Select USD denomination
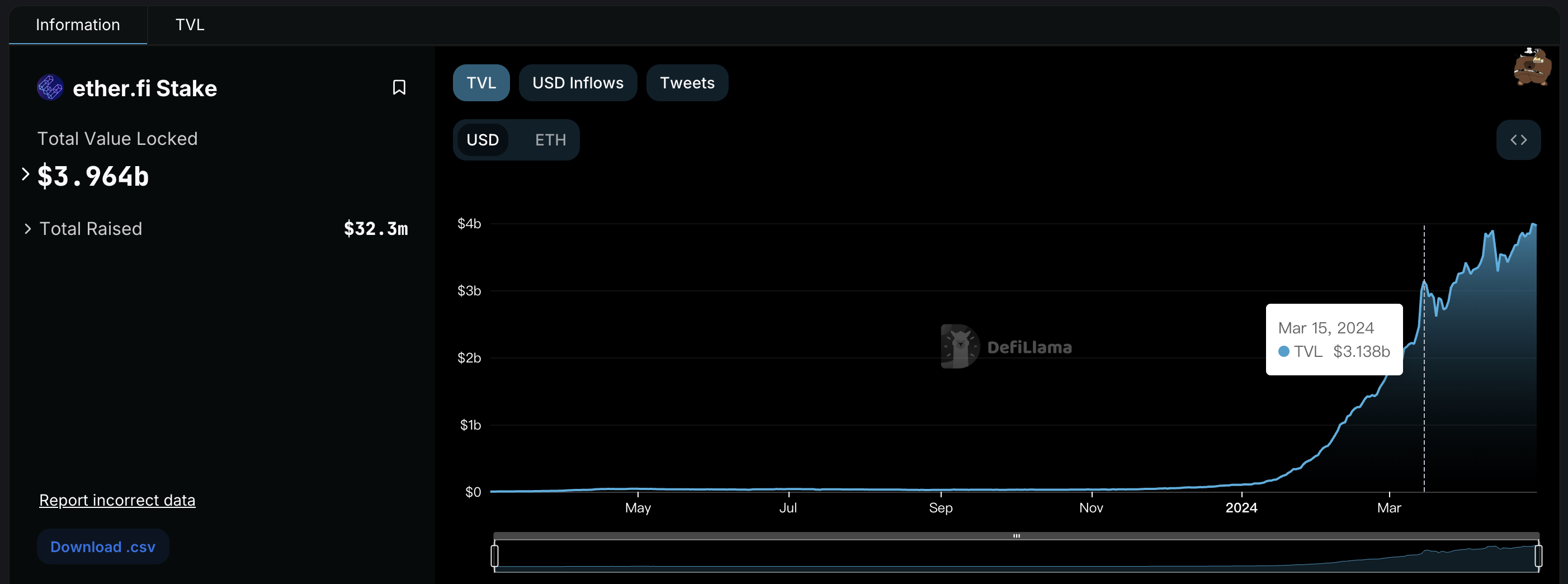This screenshot has width=1568, height=584. [x=483, y=140]
